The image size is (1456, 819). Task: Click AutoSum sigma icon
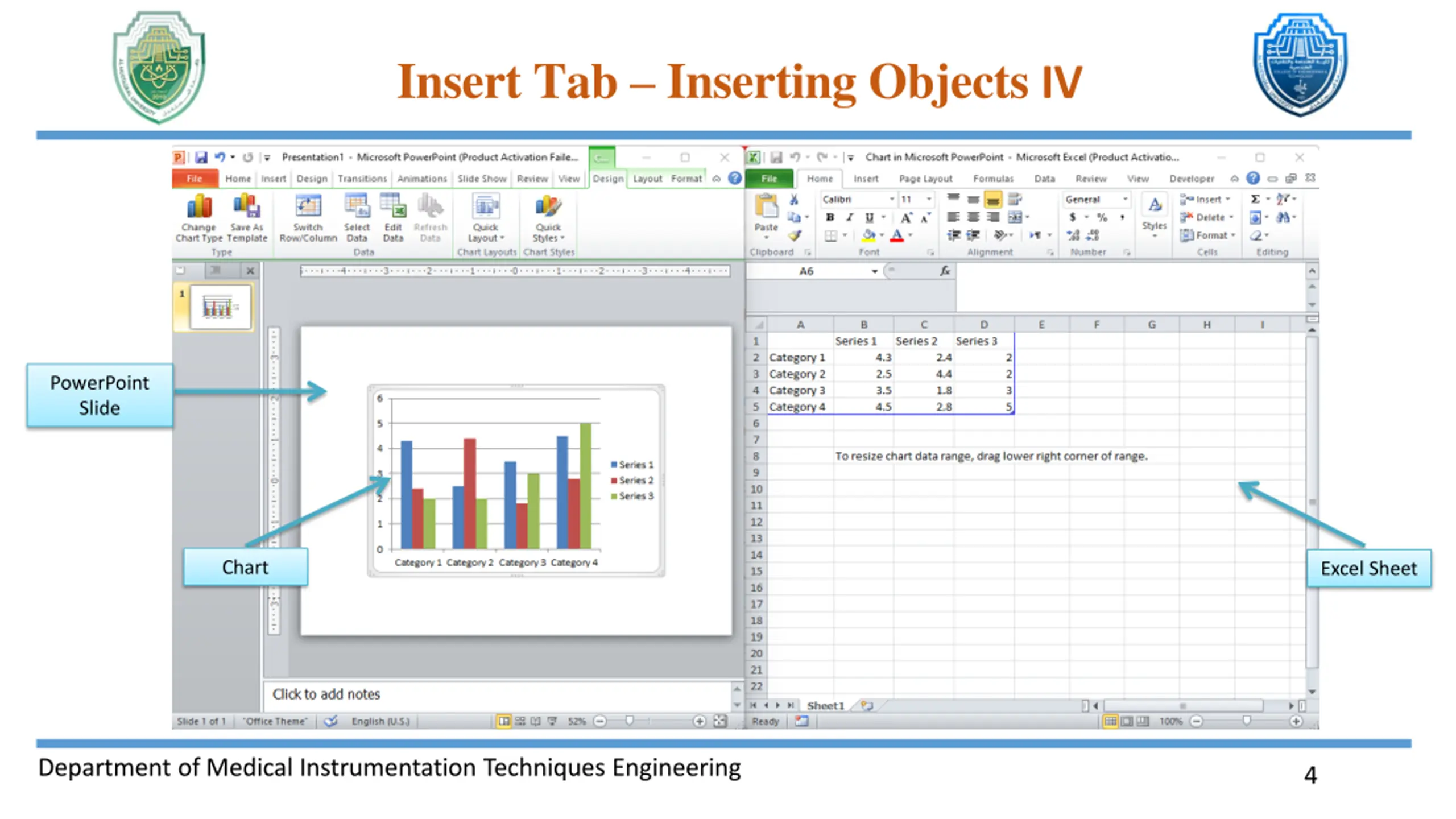point(1255,199)
